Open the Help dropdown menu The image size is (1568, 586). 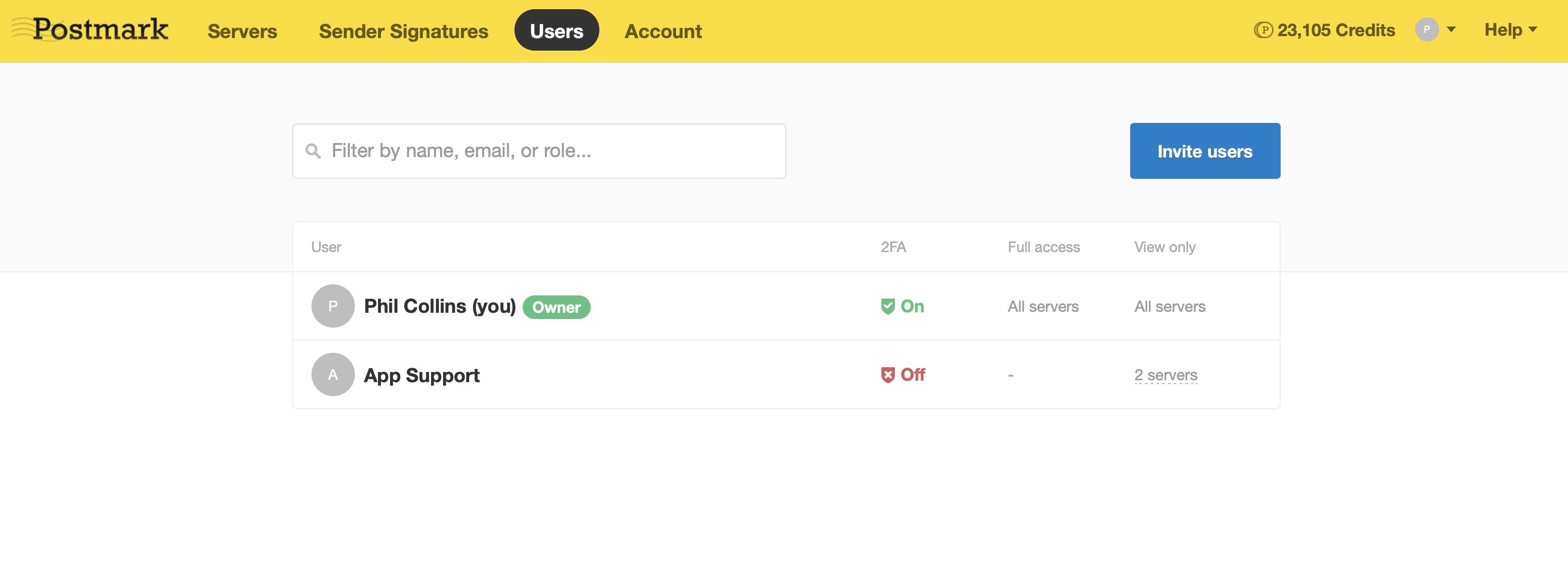point(1510,30)
